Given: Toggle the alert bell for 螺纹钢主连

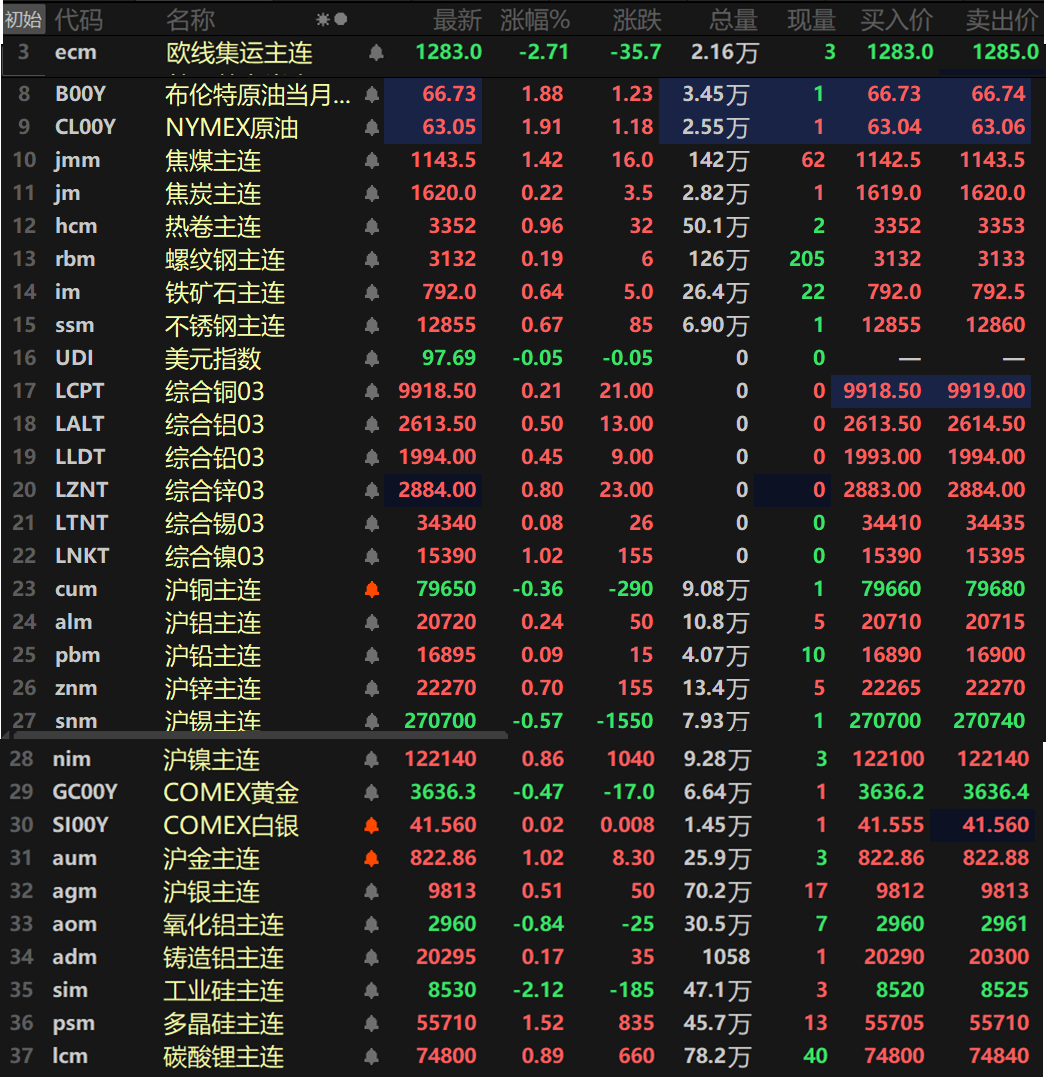Looking at the screenshot, I should click(x=372, y=260).
